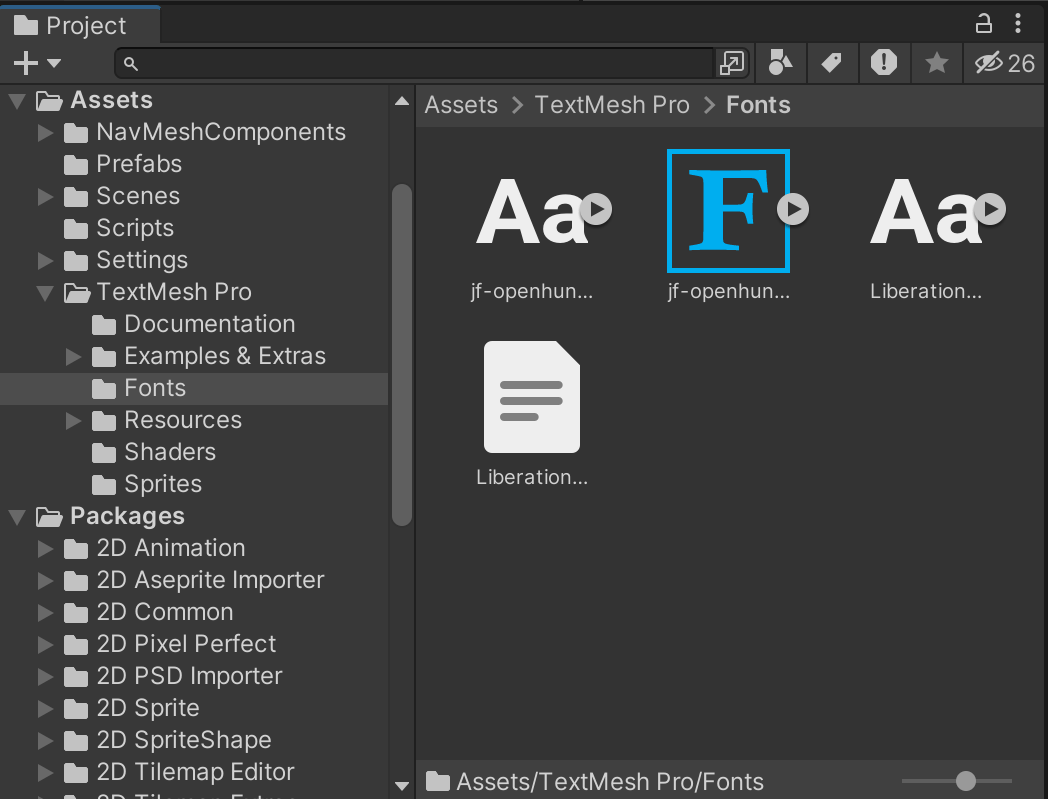Open the Project panel three-dot menu
The image size is (1048, 799).
[x=1018, y=23]
